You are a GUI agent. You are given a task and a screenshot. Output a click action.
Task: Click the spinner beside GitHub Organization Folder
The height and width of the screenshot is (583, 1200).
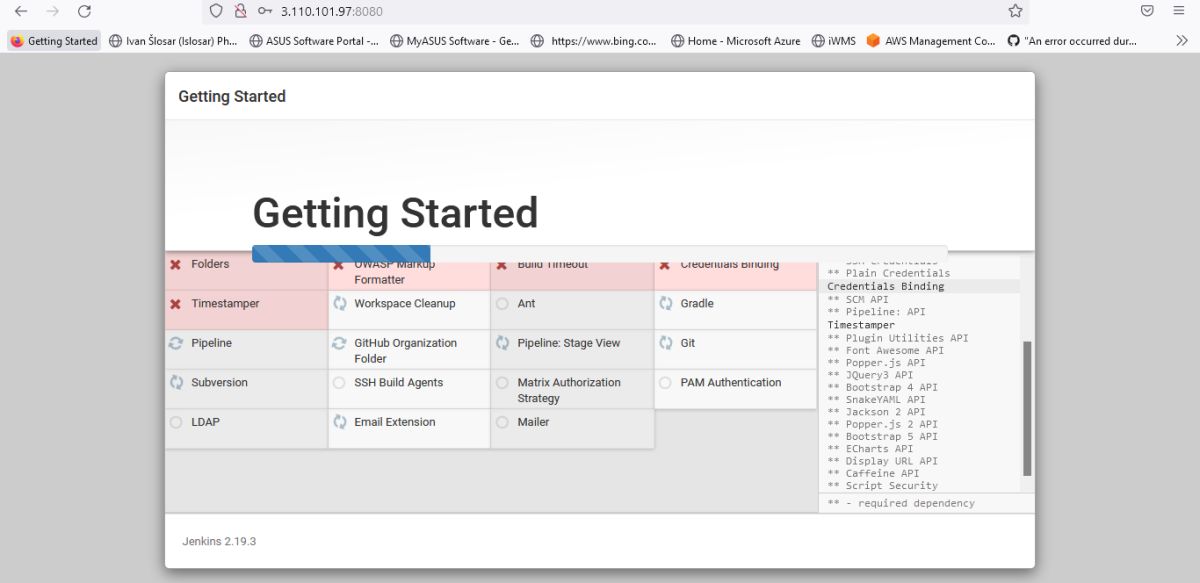click(339, 343)
